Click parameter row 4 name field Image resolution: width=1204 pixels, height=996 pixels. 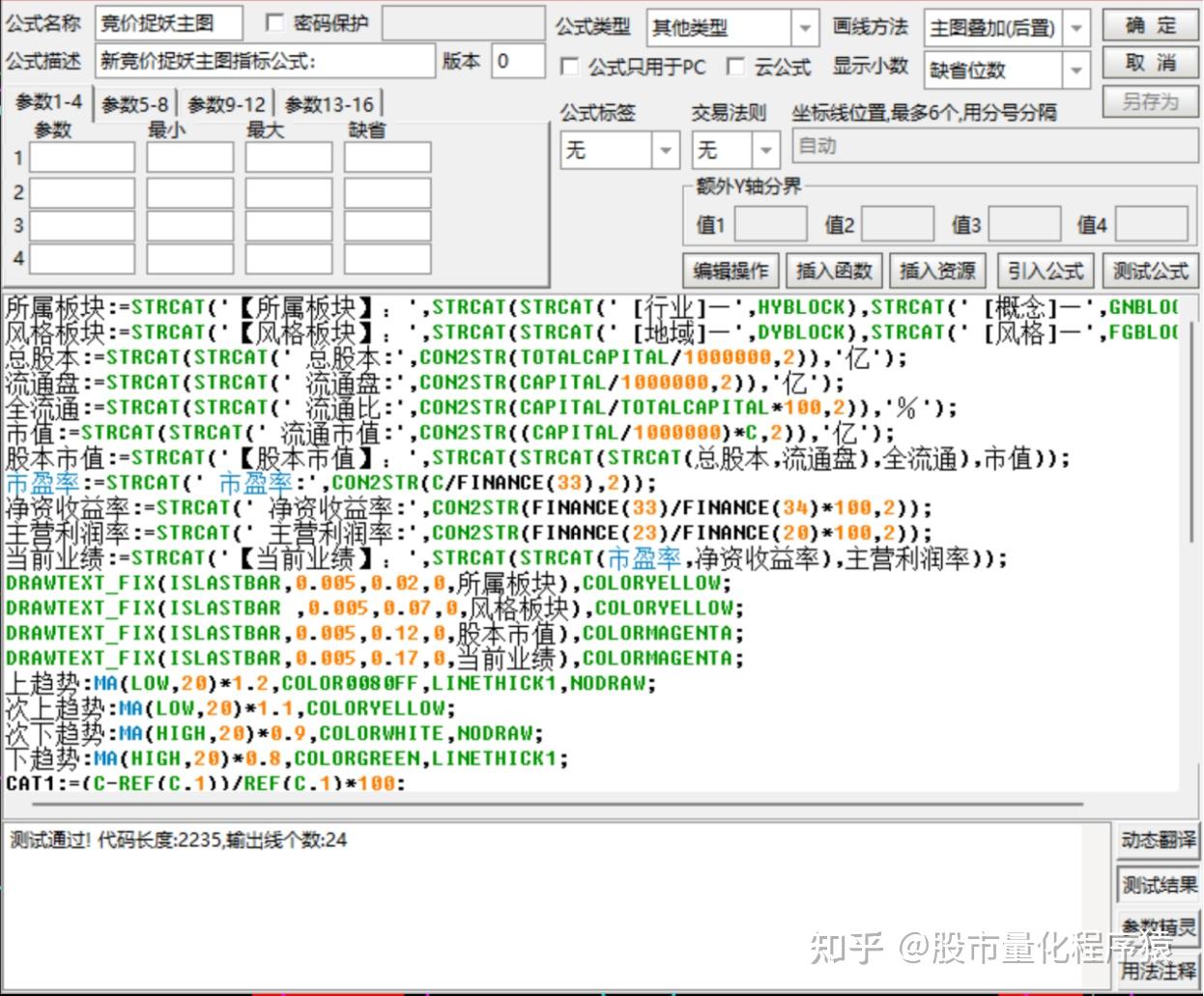[x=82, y=258]
